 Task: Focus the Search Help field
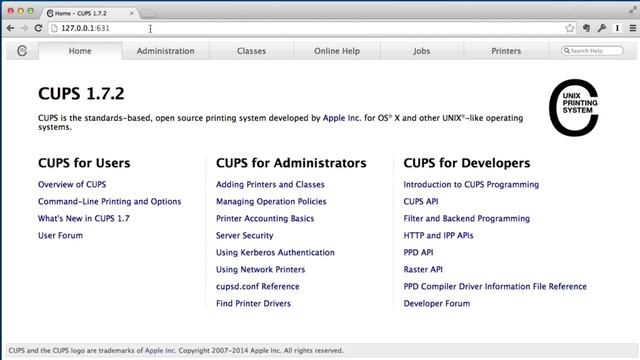592,51
